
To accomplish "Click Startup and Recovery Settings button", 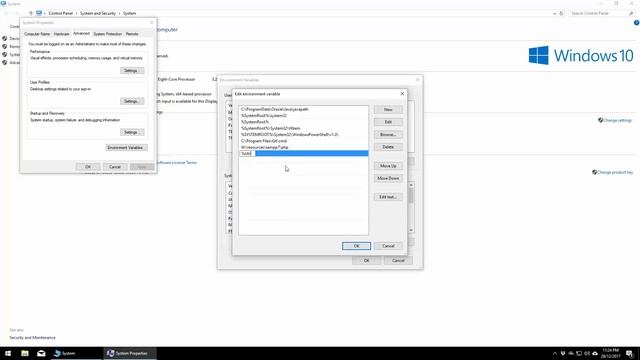I will (132, 132).
